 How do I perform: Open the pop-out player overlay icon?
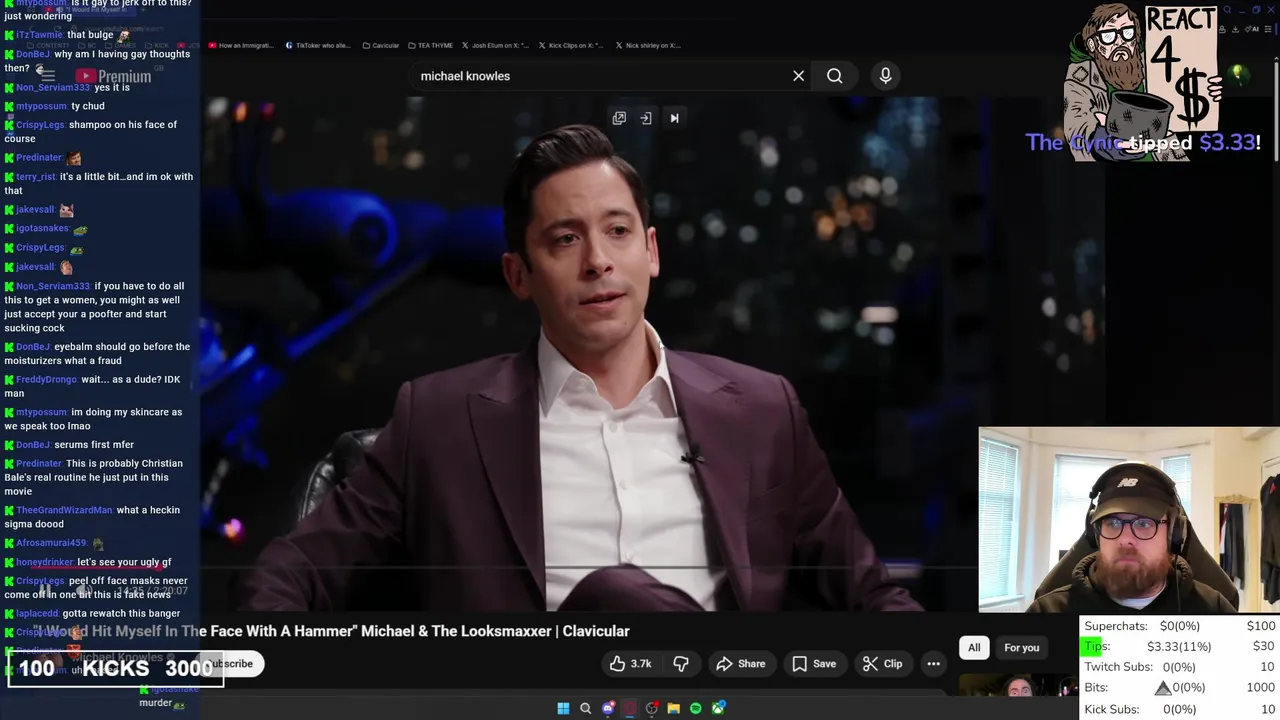pos(619,118)
